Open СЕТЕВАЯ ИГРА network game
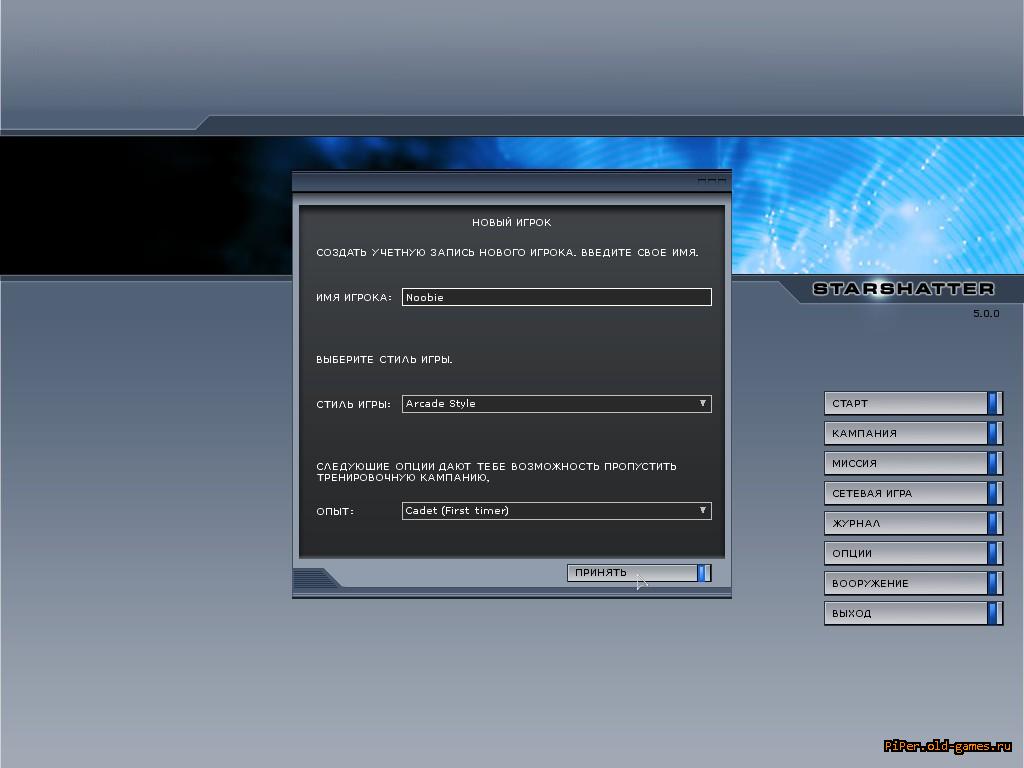The image size is (1024, 768). tap(912, 493)
